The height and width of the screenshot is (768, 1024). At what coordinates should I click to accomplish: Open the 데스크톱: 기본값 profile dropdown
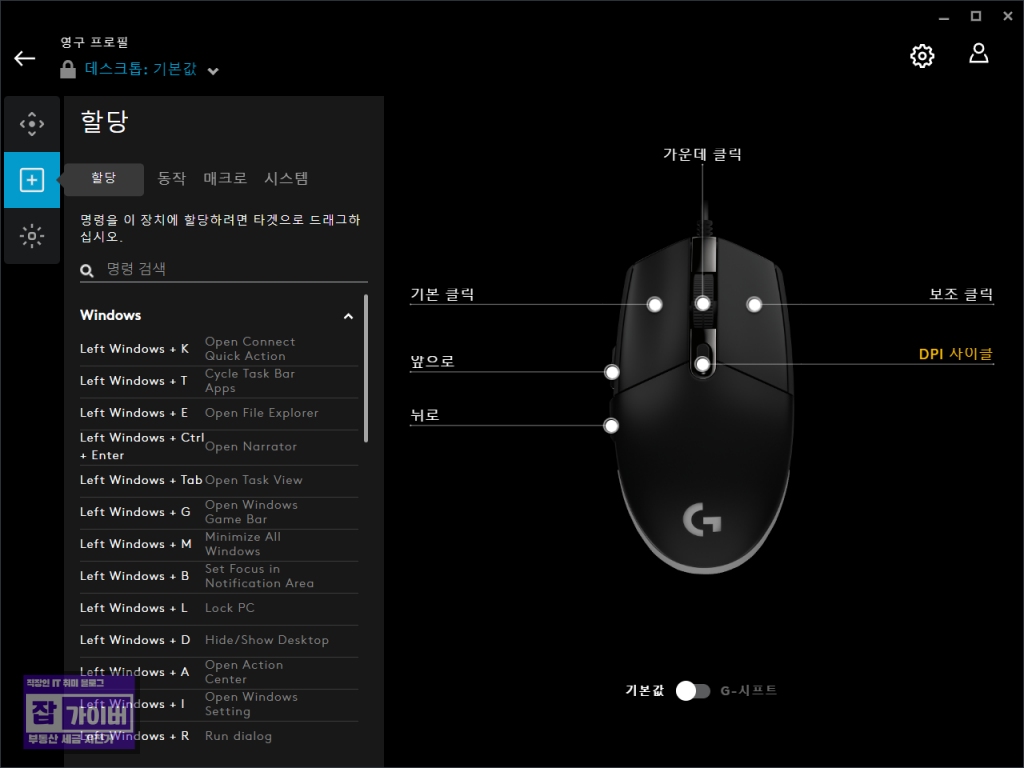(152, 69)
